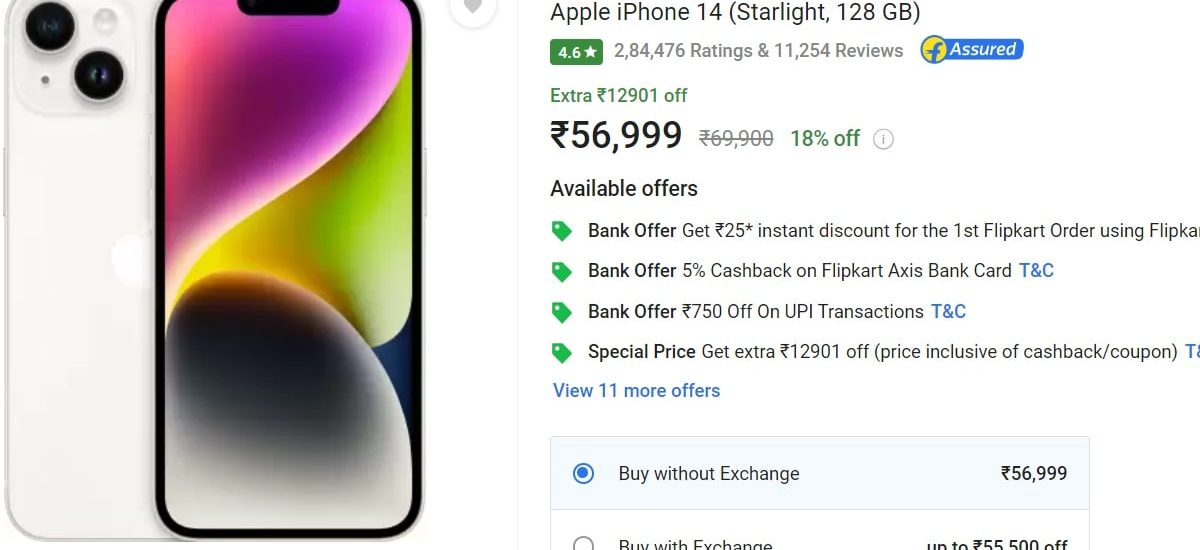Click the Special Price tag icon
Screen dimensions: 1200x550
tap(562, 352)
